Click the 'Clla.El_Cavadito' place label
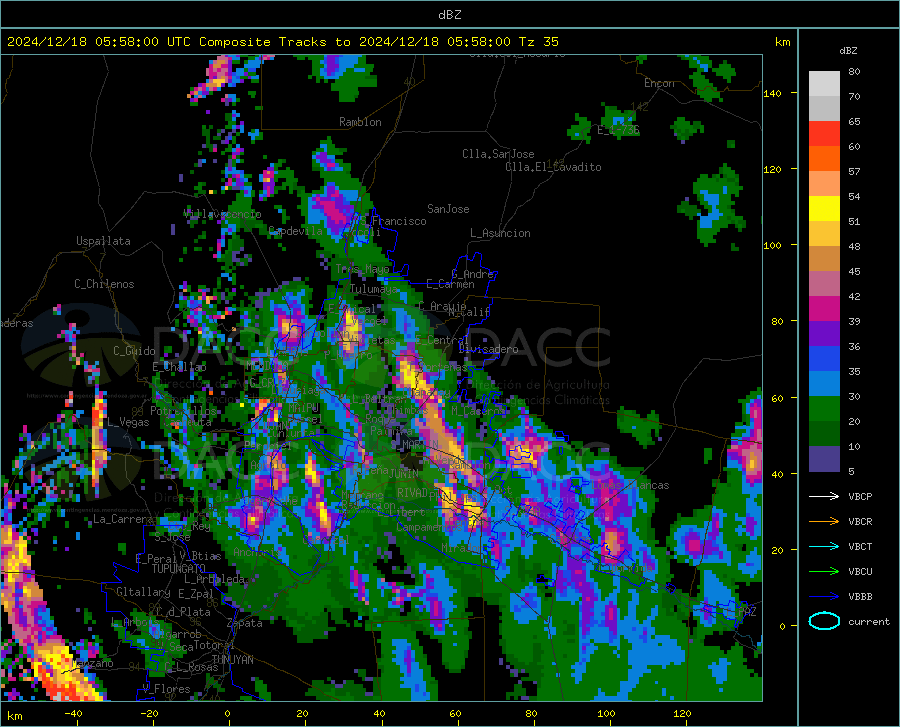The height and width of the screenshot is (727, 900). tap(553, 167)
